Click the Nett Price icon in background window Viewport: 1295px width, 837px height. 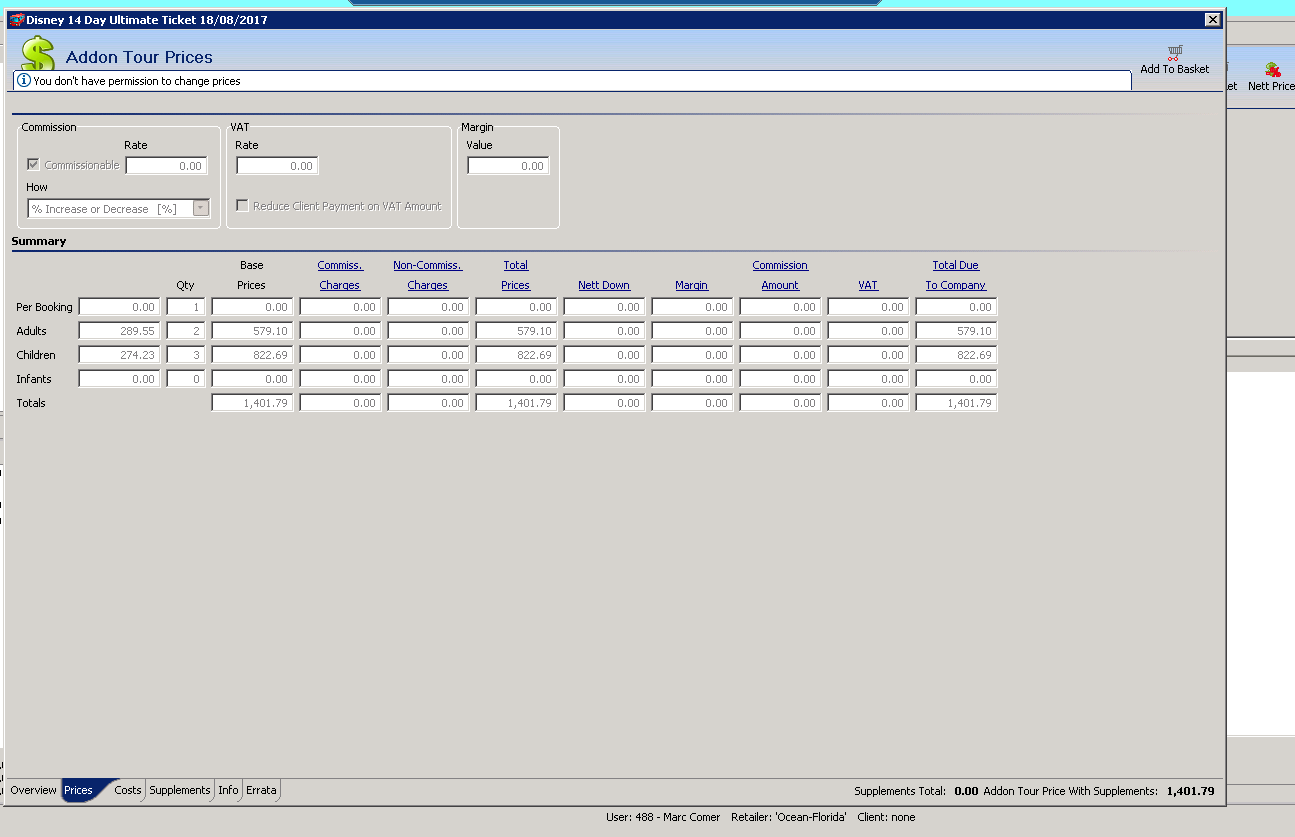click(x=1272, y=70)
